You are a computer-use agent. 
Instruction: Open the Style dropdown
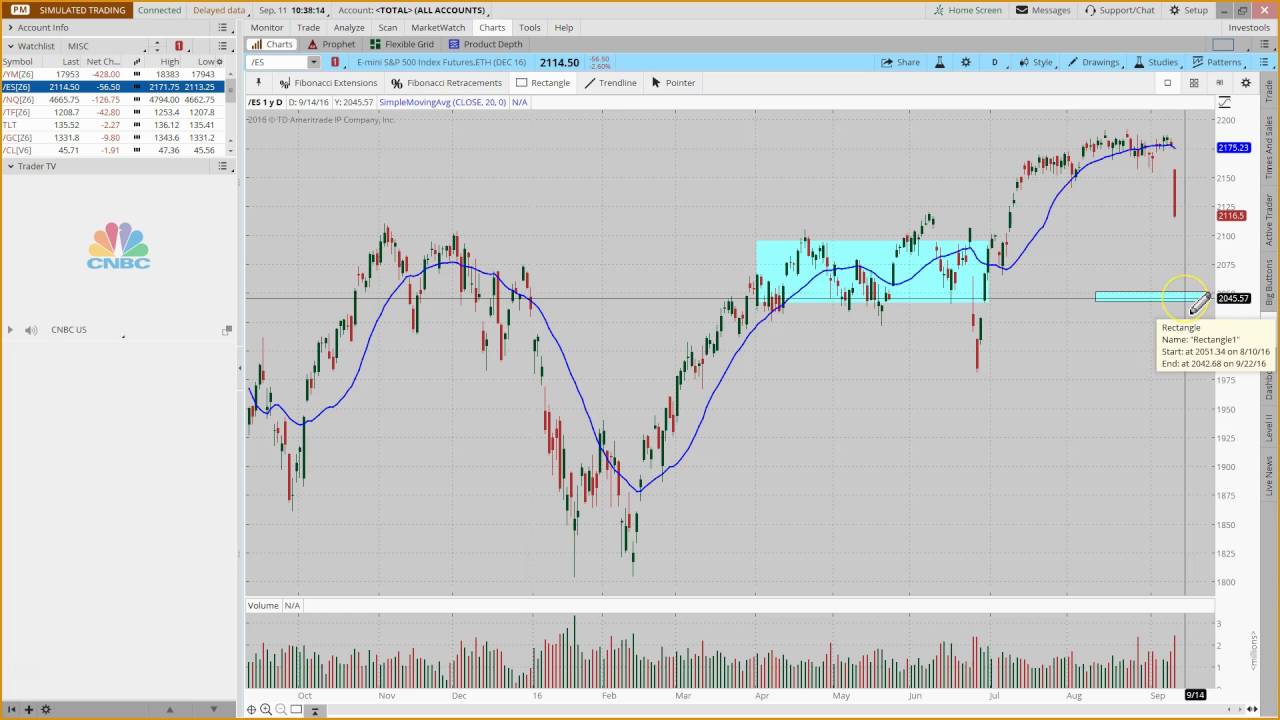[x=1036, y=62]
